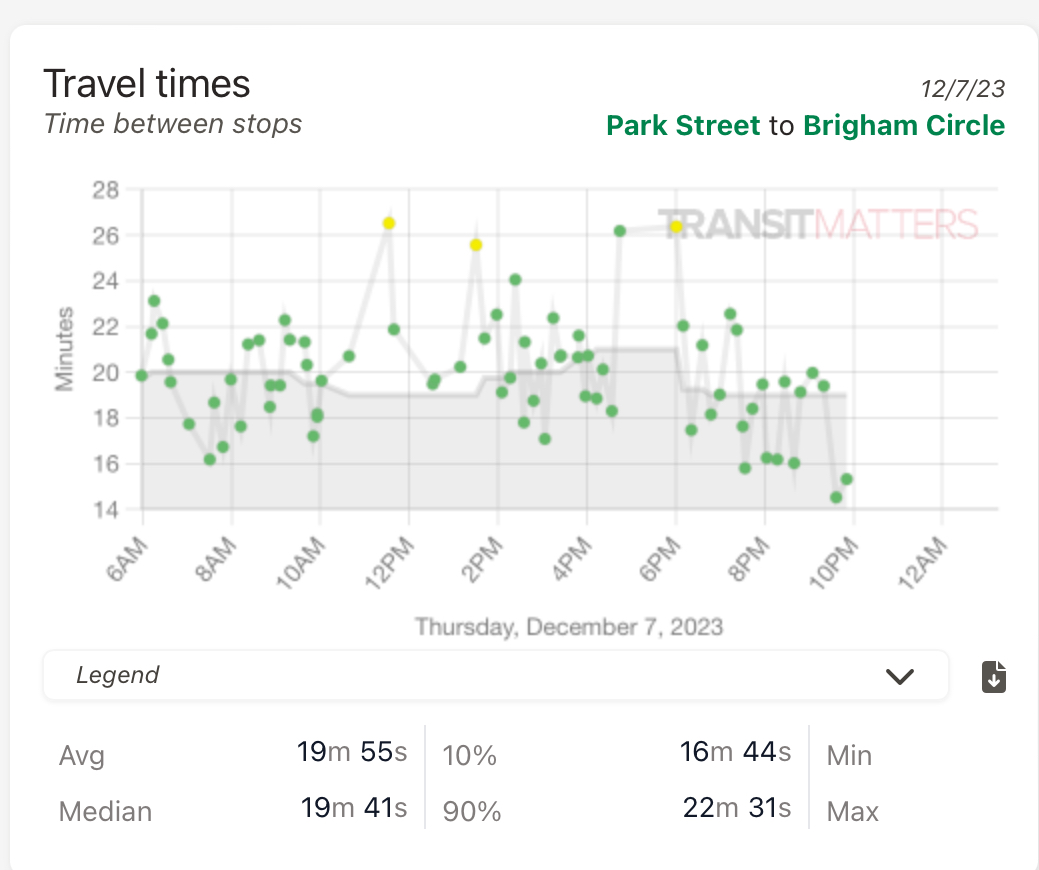Viewport: 1039px width, 870px height.
Task: Click the Park Street station link
Action: point(683,126)
